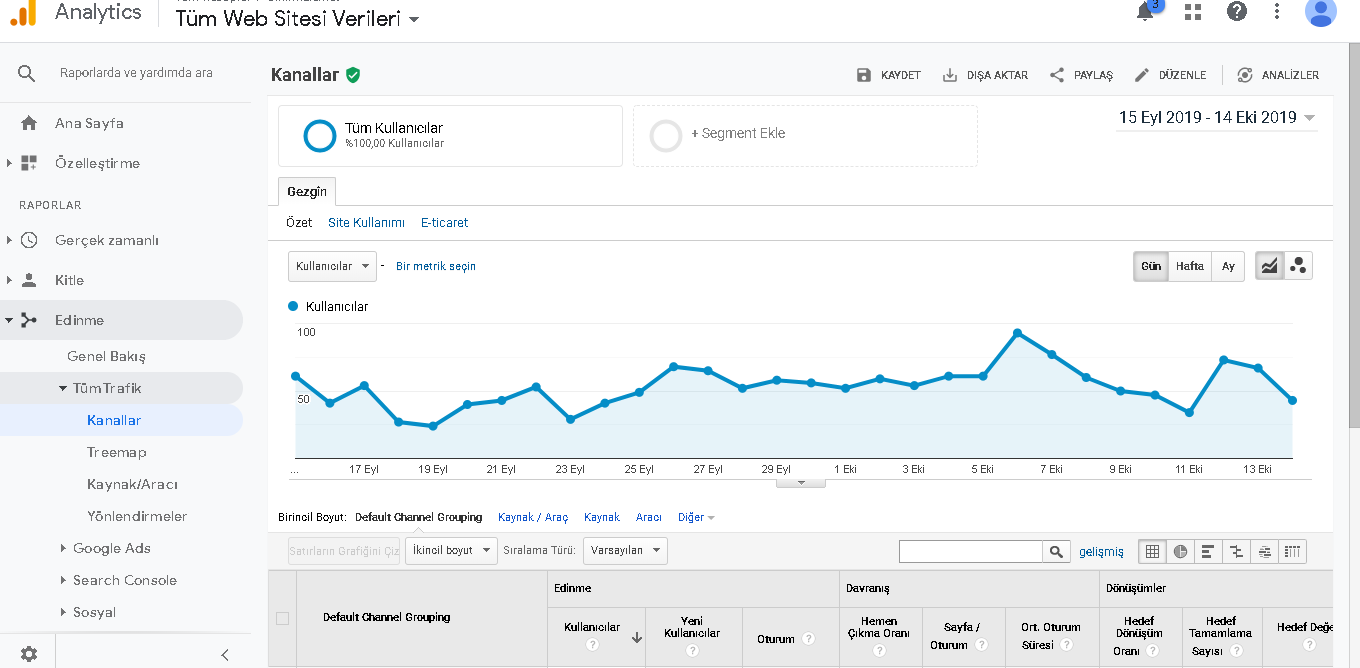The width and height of the screenshot is (1360, 668).
Task: Click the table search input field
Action: pyautogui.click(x=970, y=551)
